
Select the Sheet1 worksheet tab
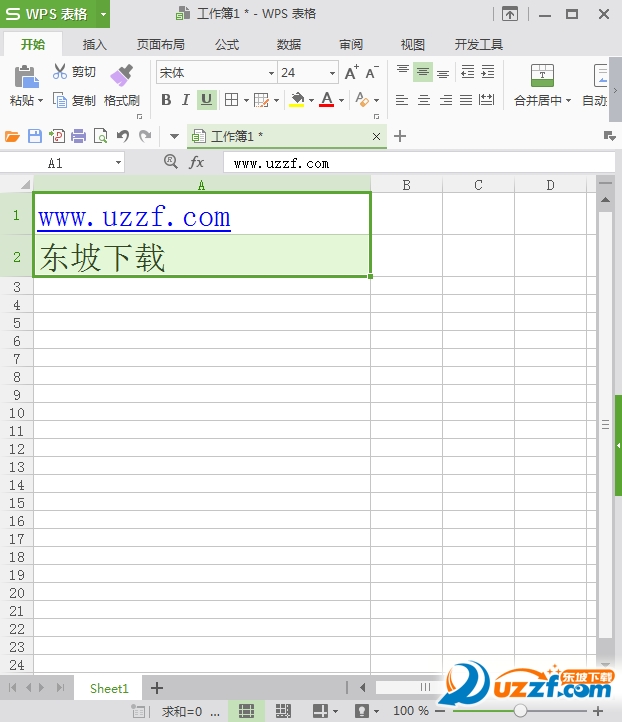[x=109, y=688]
